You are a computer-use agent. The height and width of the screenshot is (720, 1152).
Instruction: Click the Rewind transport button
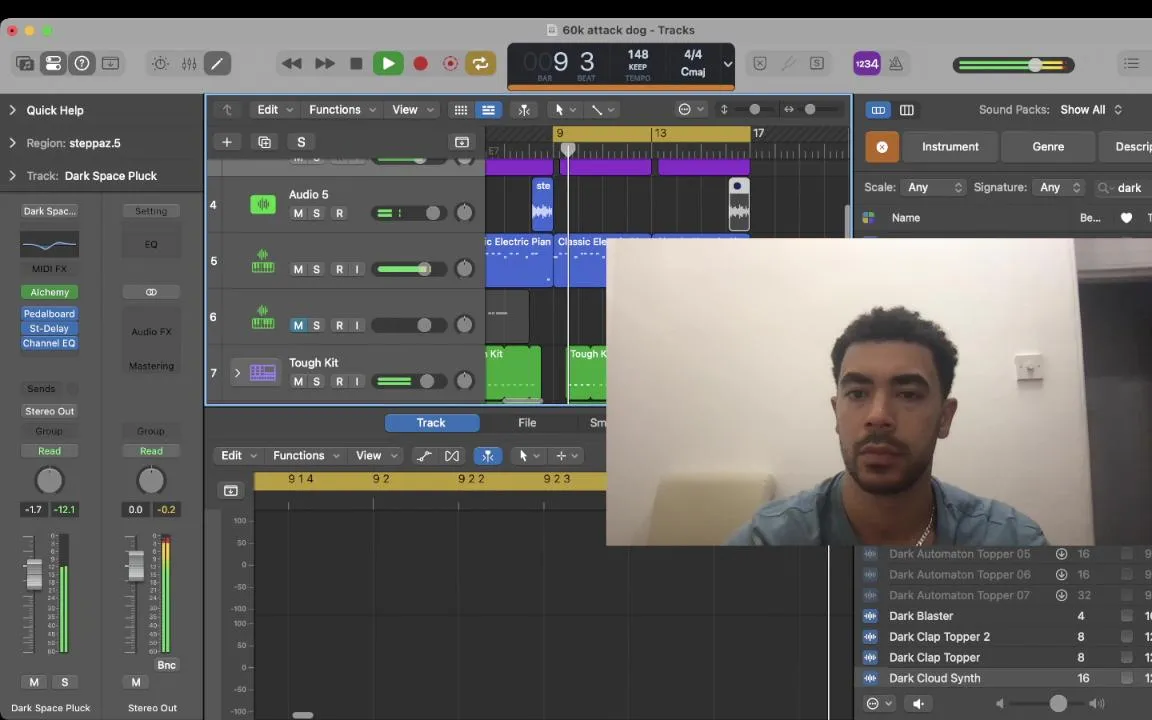pyautogui.click(x=292, y=64)
